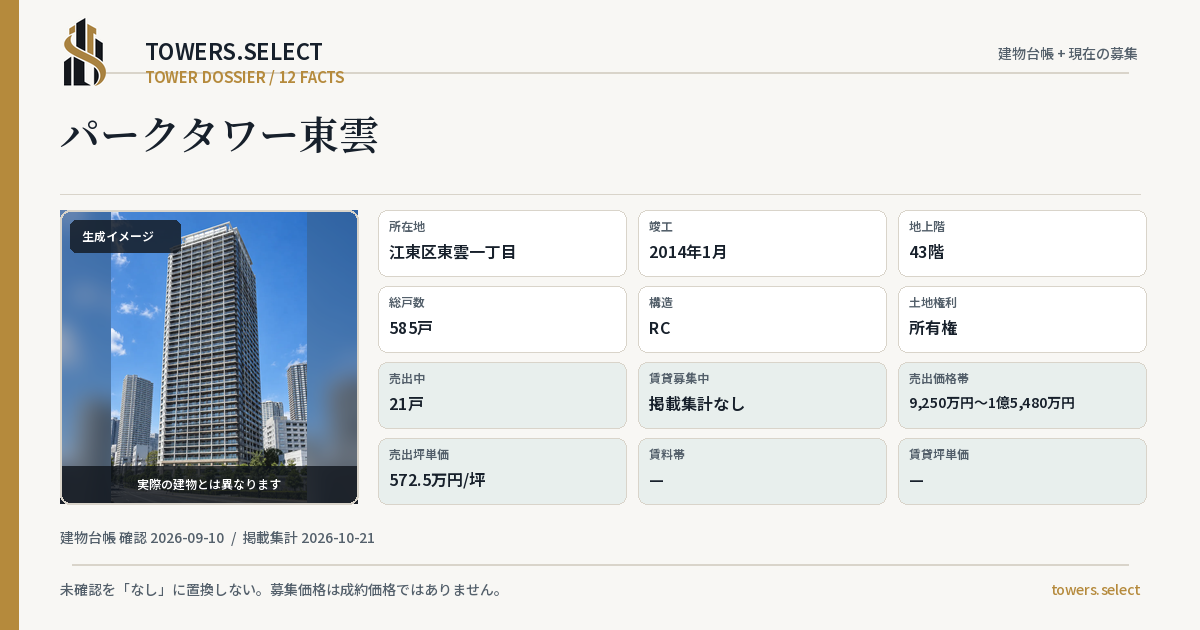Select the 賃料帯 card

[x=762, y=471]
